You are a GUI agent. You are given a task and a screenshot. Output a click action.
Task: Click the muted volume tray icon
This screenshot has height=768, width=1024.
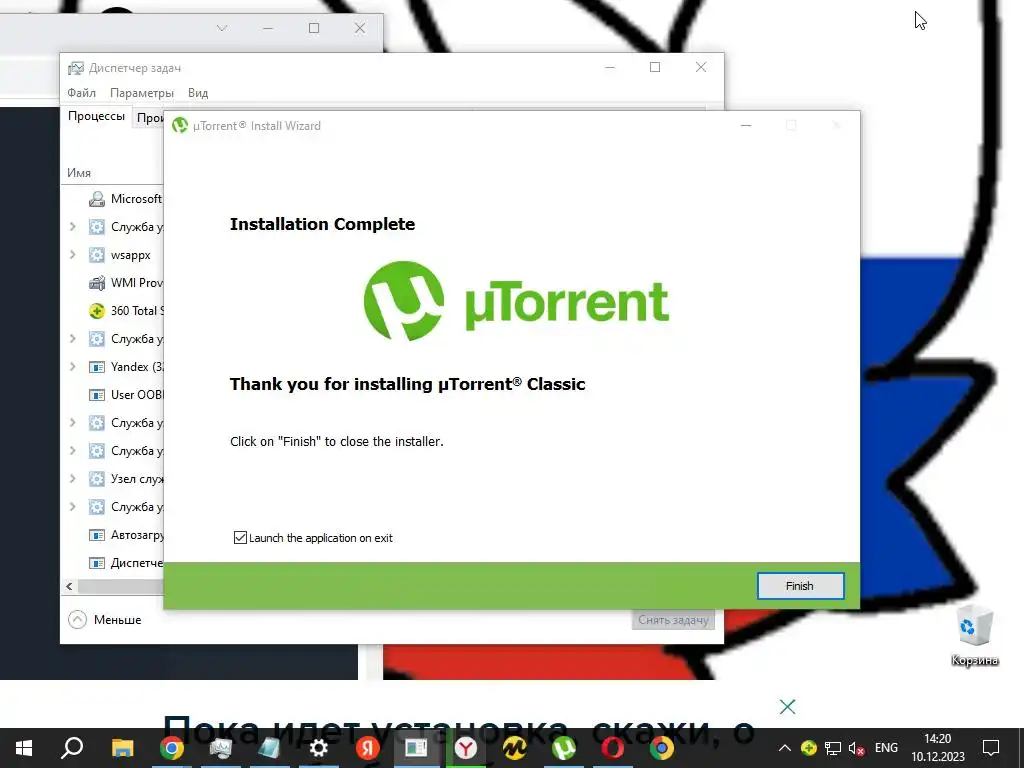857,748
